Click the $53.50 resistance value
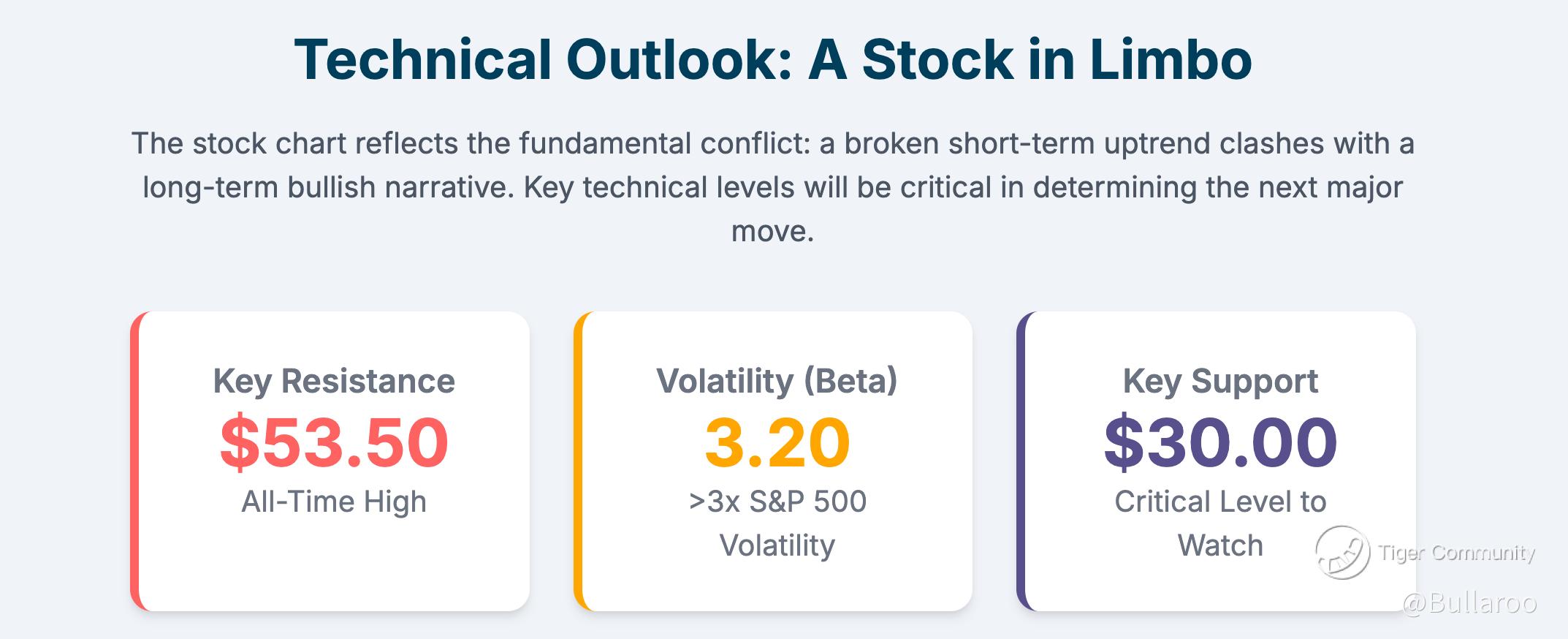Screen dimensions: 1568x639 click(x=334, y=442)
